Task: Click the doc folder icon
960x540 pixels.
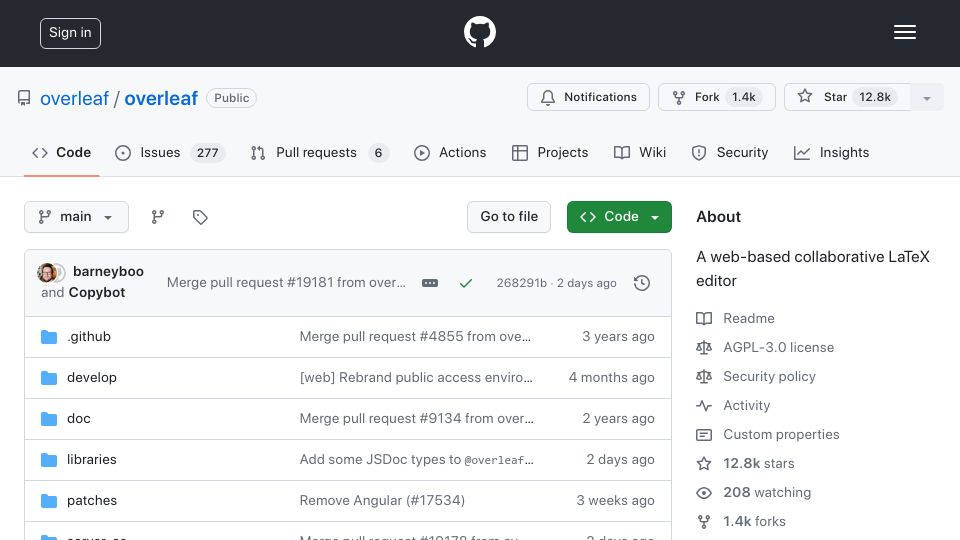Action: click(49, 419)
